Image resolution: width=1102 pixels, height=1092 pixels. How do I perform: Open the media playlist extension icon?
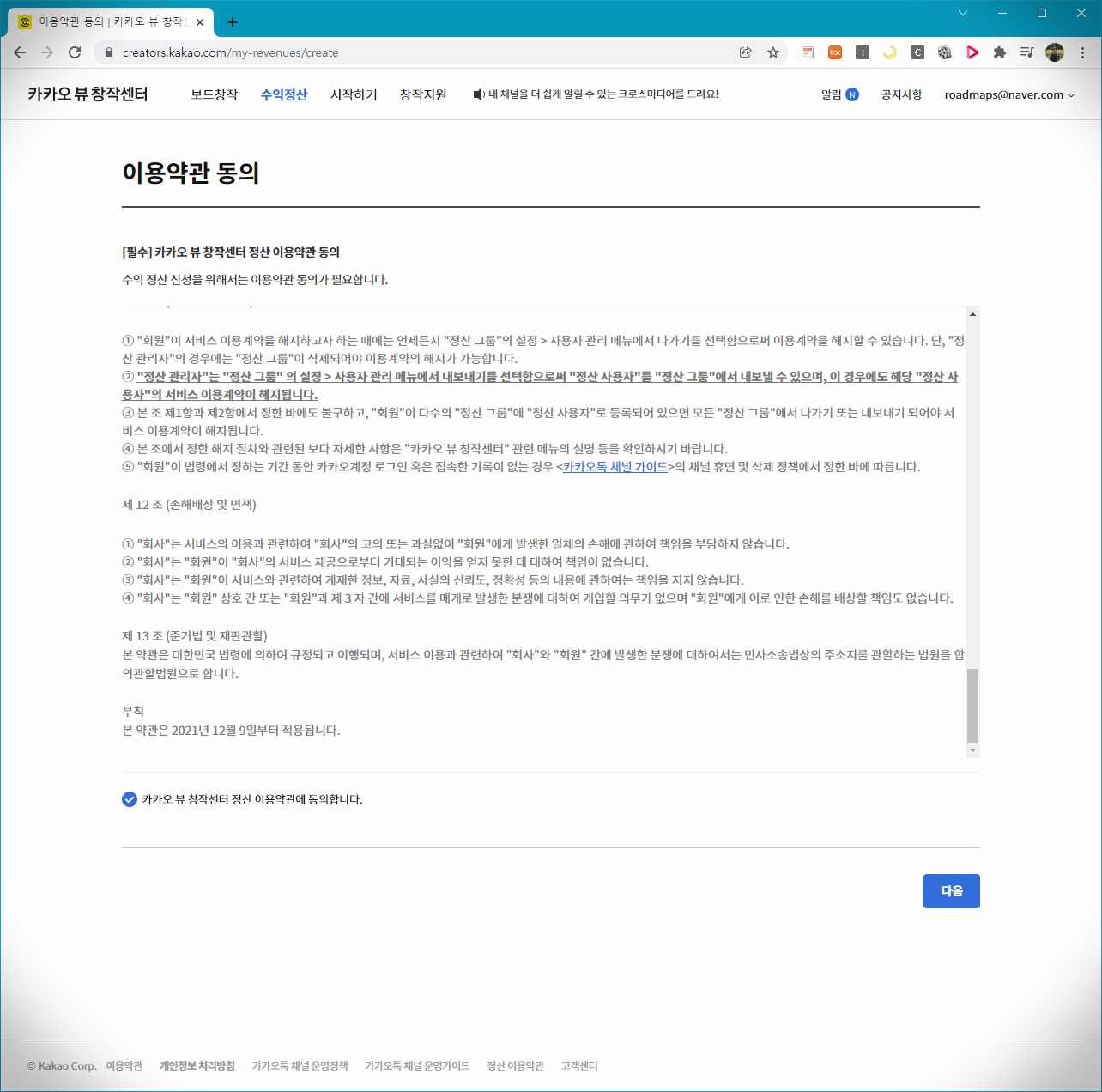1026,52
